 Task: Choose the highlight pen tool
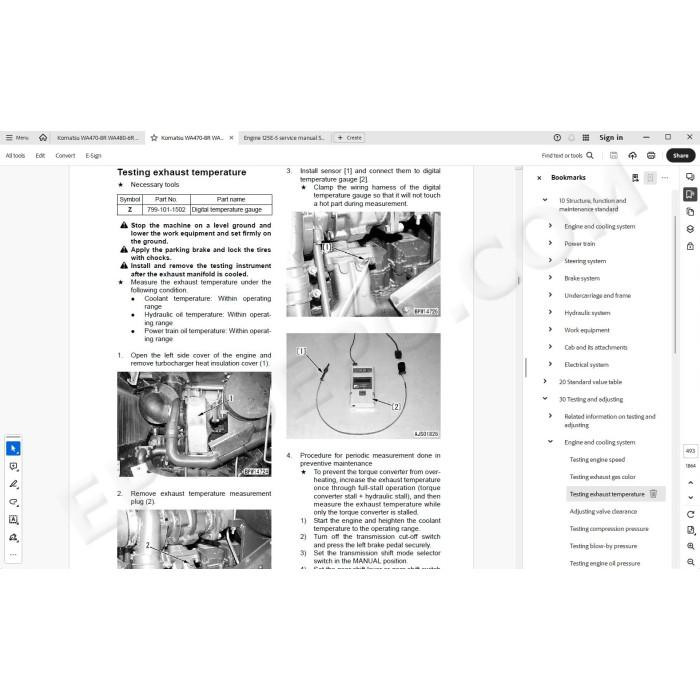point(13,484)
